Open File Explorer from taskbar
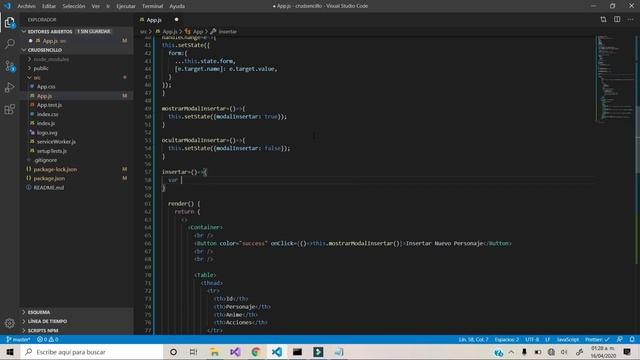 coord(214,352)
